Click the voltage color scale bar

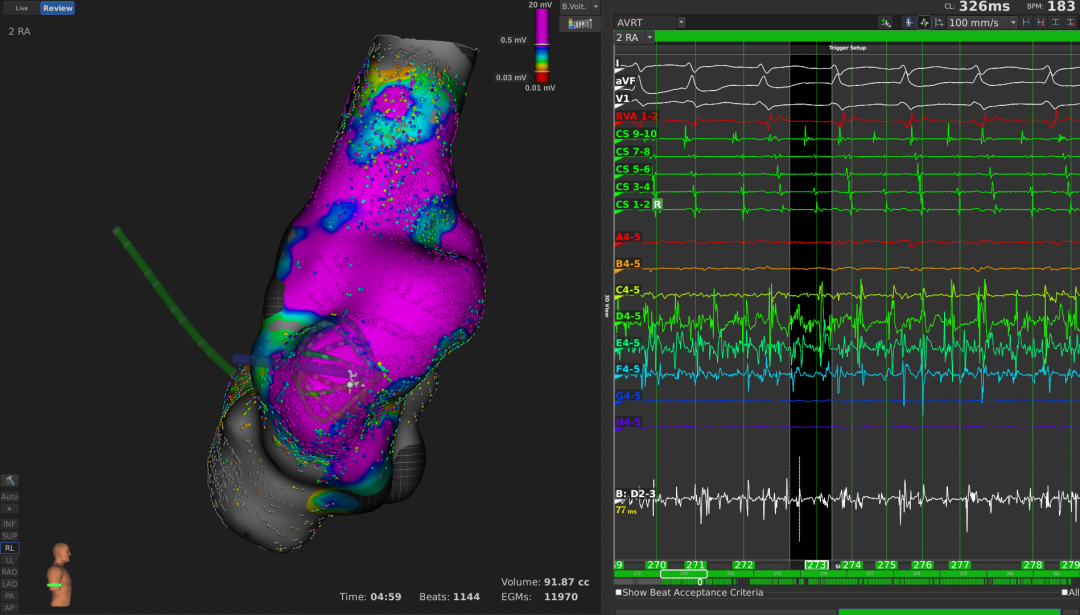[542, 46]
